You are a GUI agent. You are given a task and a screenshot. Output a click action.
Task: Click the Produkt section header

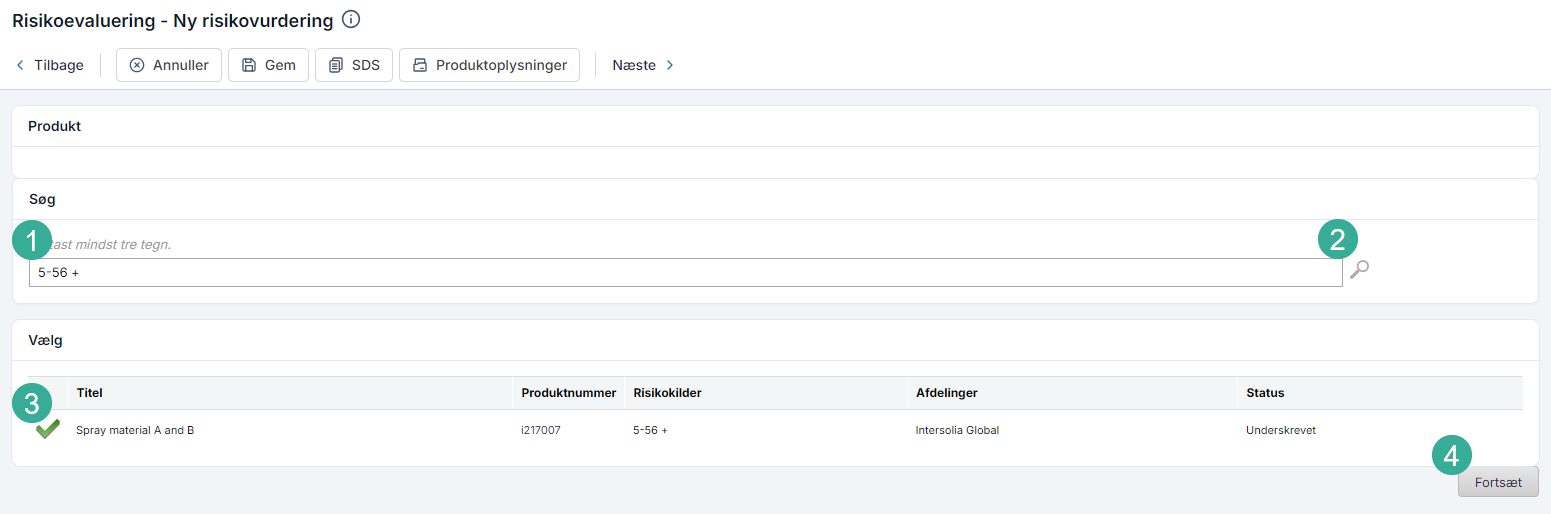click(54, 126)
